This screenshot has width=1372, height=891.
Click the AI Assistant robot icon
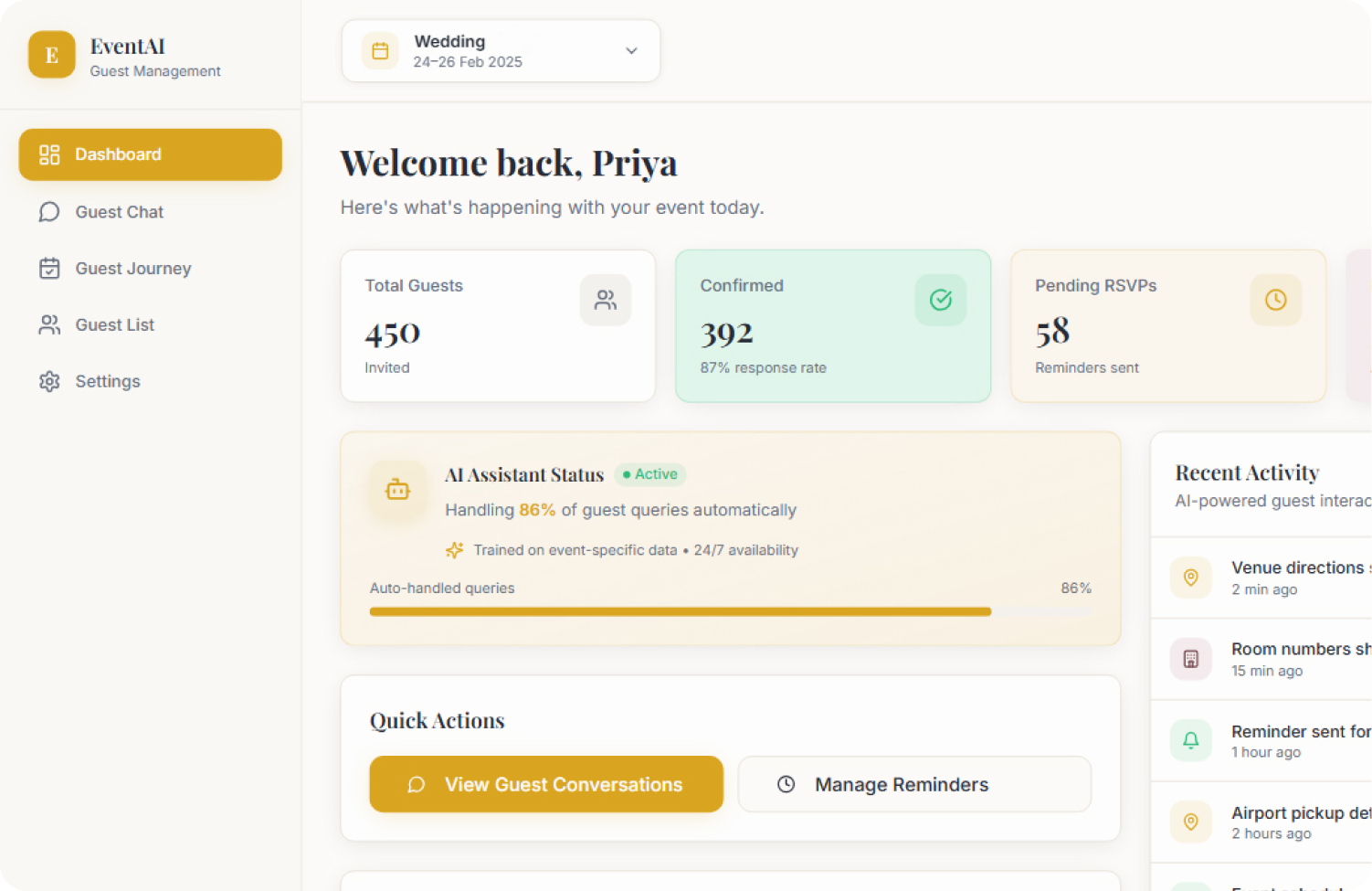(x=397, y=490)
